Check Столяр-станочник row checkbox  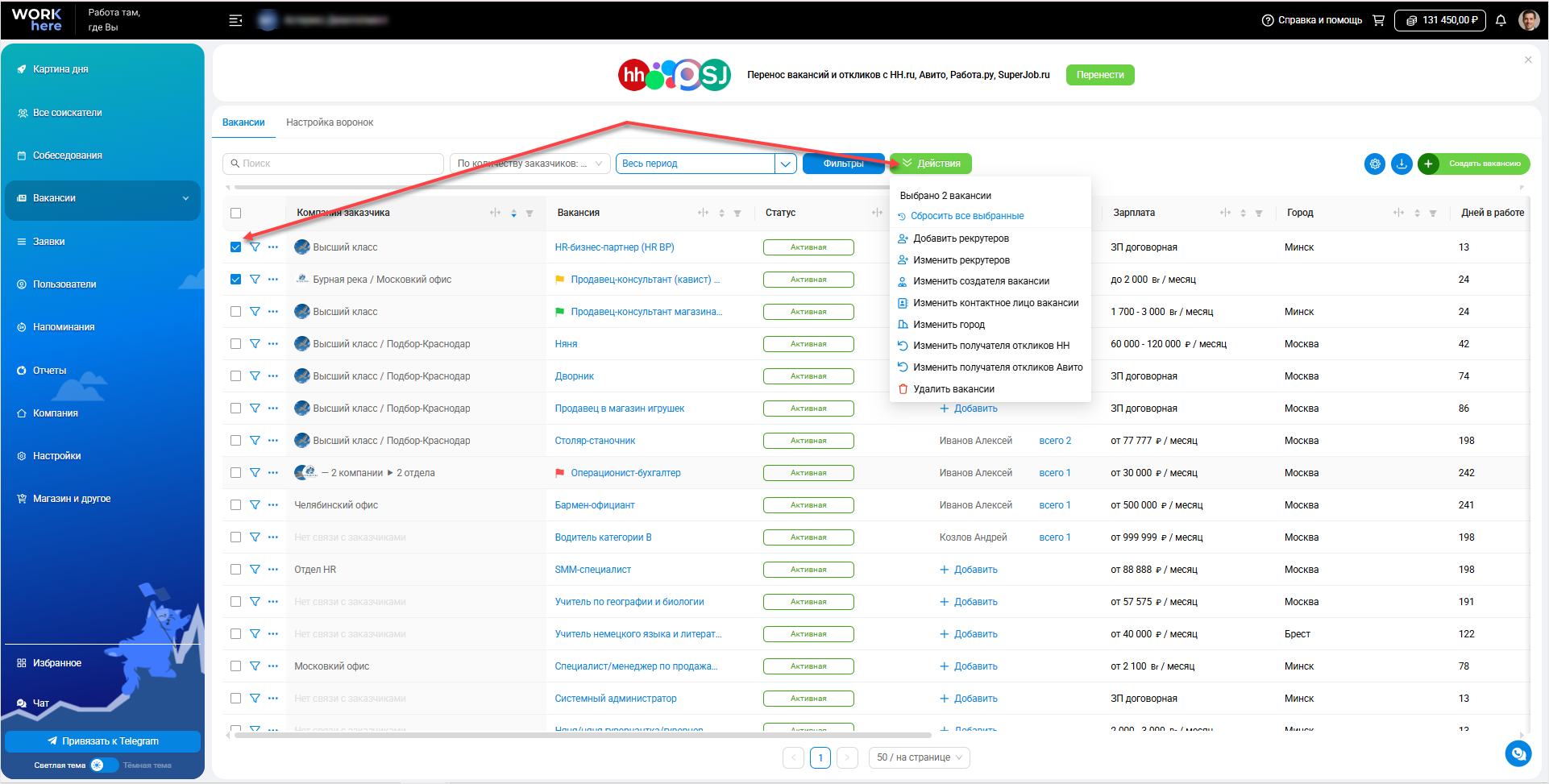(235, 441)
